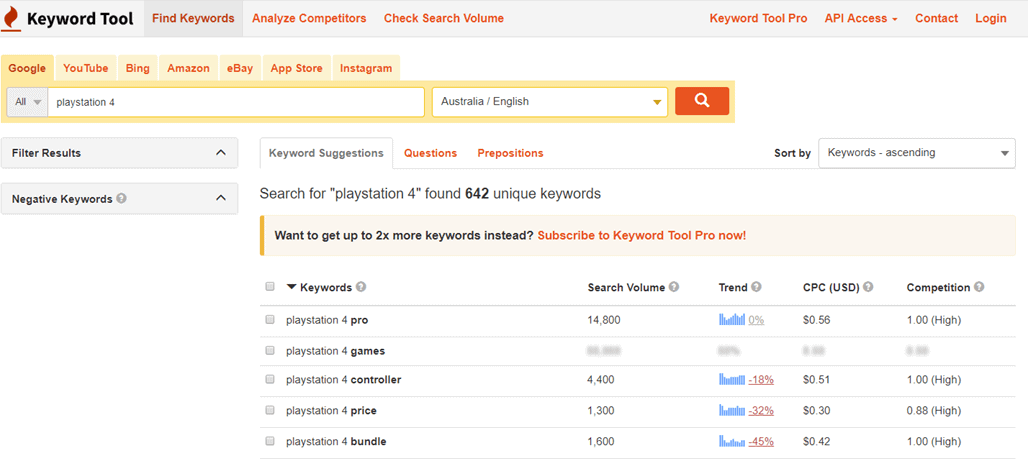Screen dimensions: 1028x461
Task: Click the Keywords column sort arrow
Action: pyautogui.click(x=292, y=287)
